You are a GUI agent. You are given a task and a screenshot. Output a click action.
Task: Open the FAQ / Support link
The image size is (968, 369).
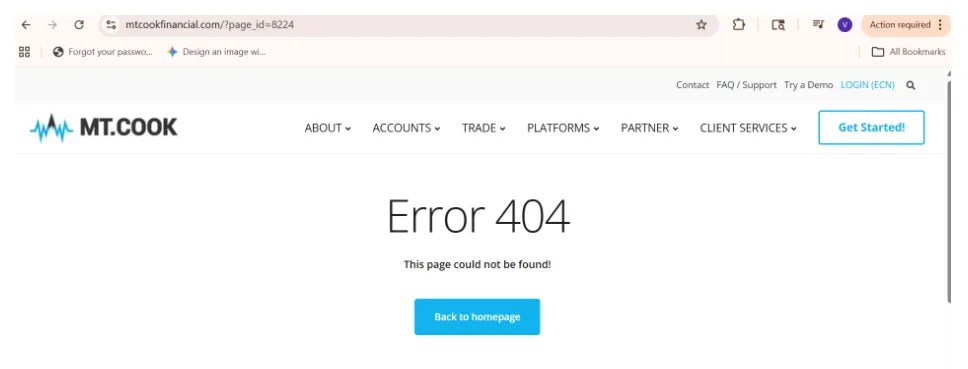click(x=746, y=85)
